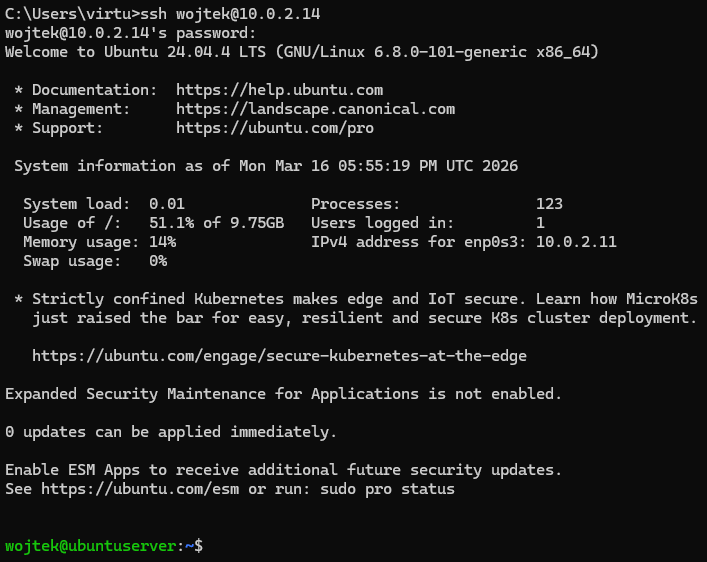Click the ssh wojtek@10.0.2.14 command text
The image size is (707, 562).
[x=230, y=14]
